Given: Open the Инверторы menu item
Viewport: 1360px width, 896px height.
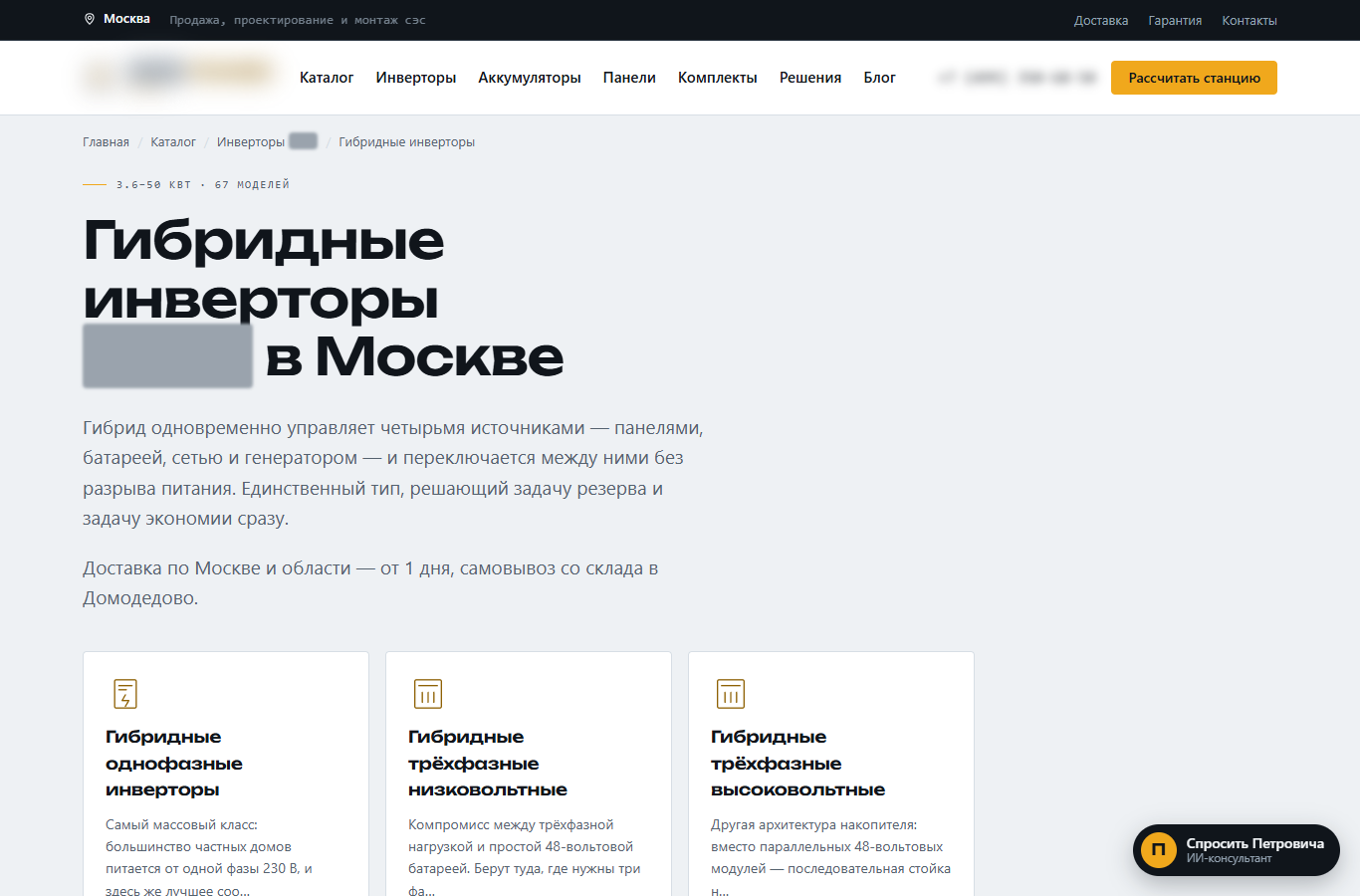Looking at the screenshot, I should click(416, 78).
